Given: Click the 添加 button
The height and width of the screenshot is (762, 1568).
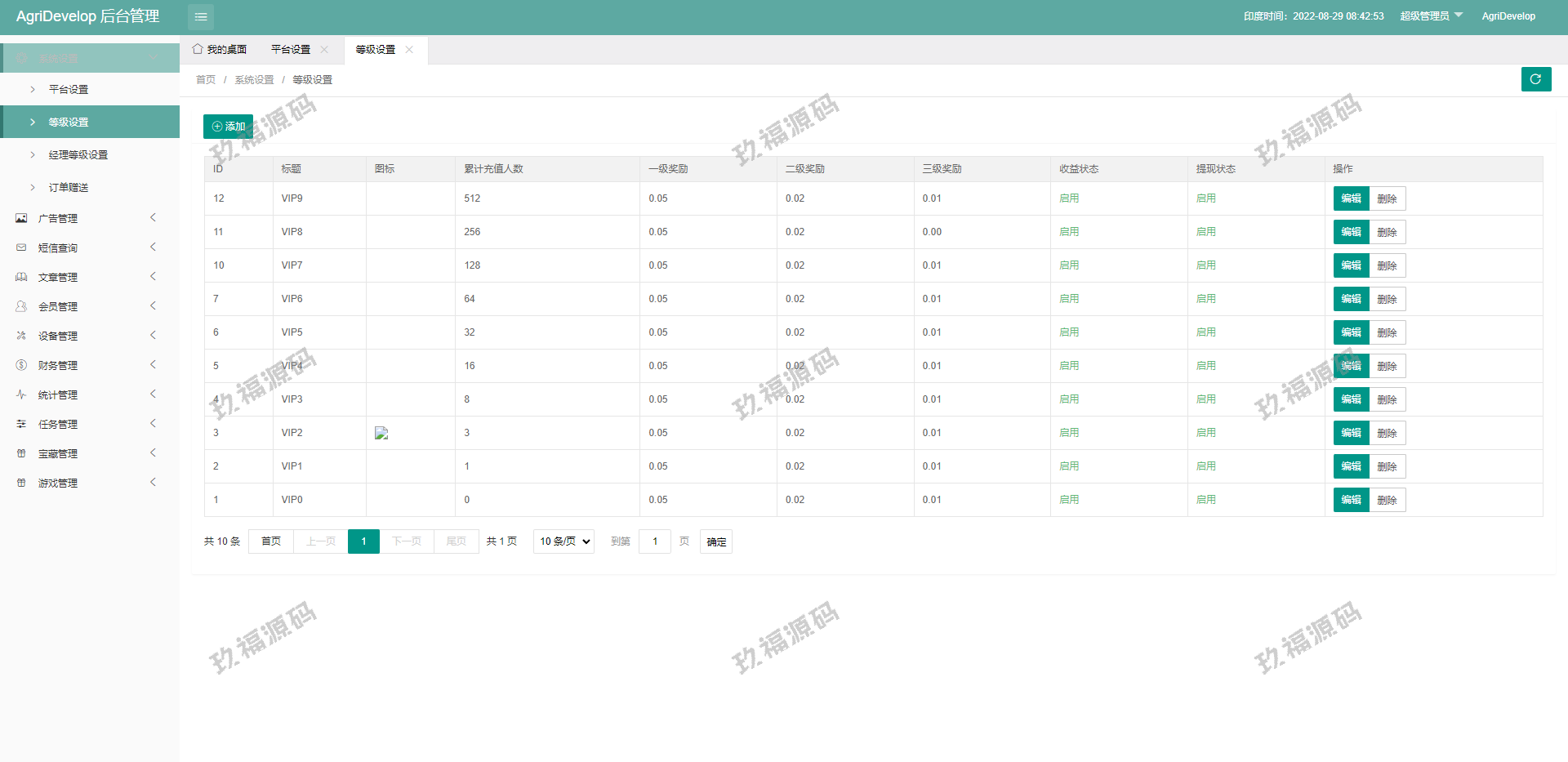Looking at the screenshot, I should coord(228,127).
